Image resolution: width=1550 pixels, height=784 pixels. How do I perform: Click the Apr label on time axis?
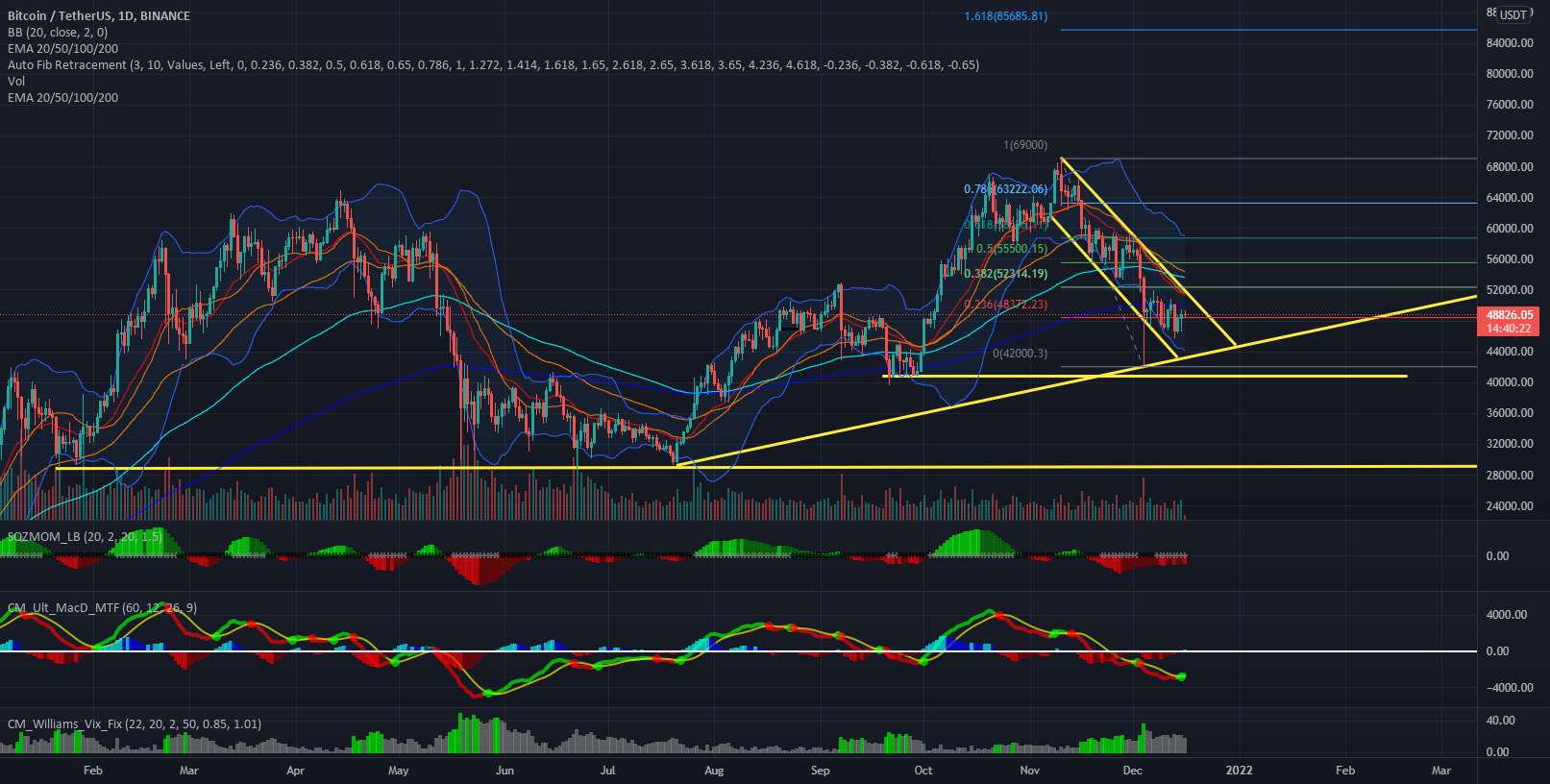(x=295, y=771)
